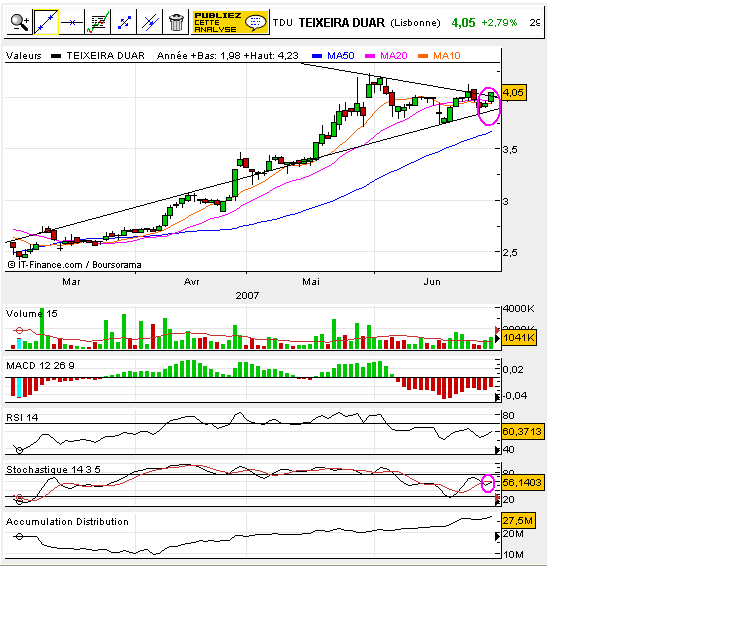738x637 pixels.
Task: Click the 60,3713 RSI value tag
Action: [x=522, y=432]
